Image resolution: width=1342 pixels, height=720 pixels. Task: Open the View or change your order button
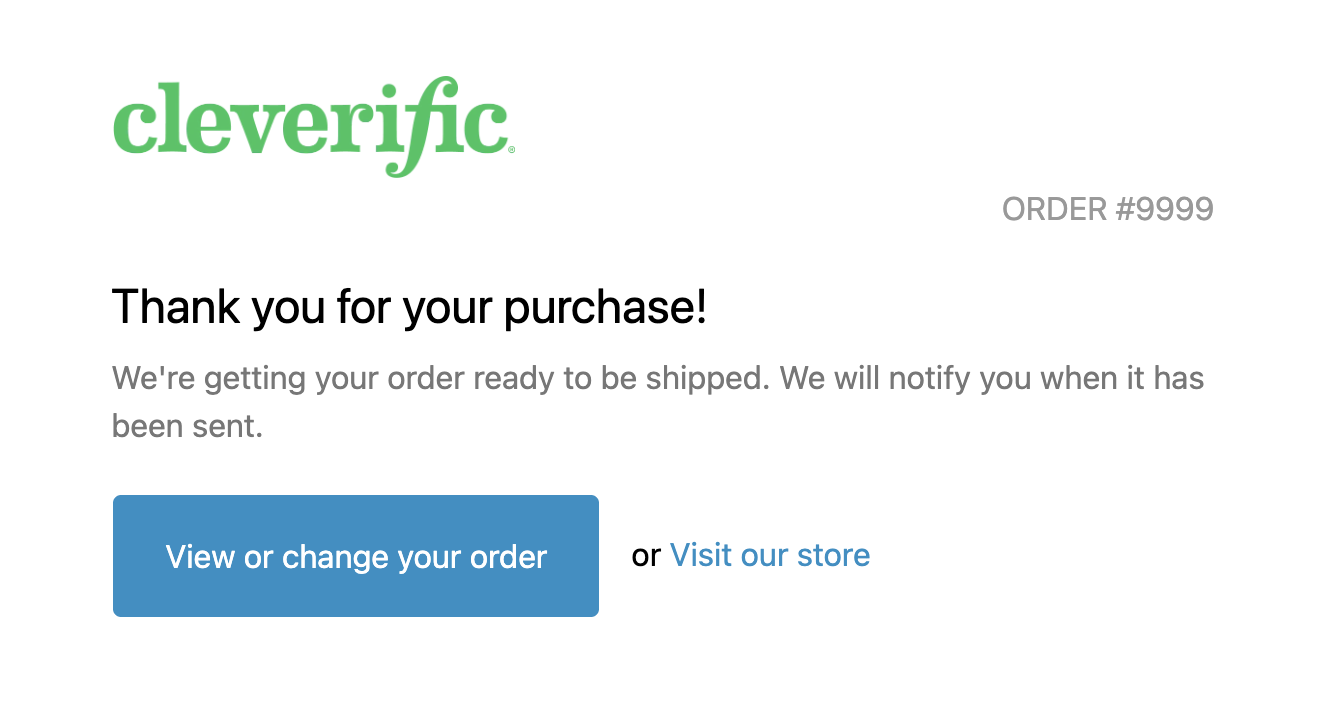pos(356,556)
